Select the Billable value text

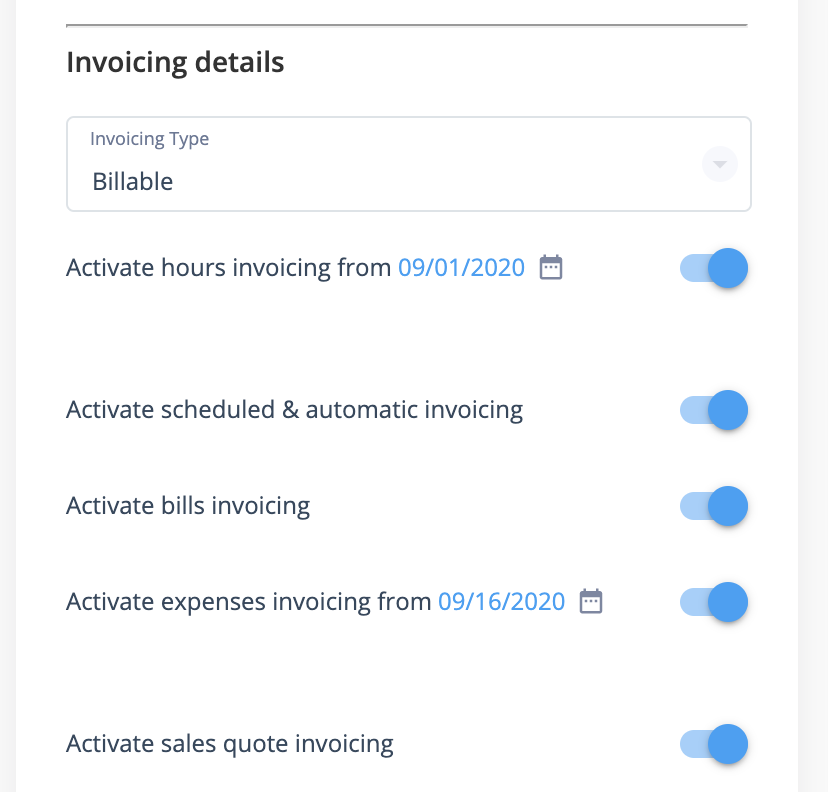[133, 182]
